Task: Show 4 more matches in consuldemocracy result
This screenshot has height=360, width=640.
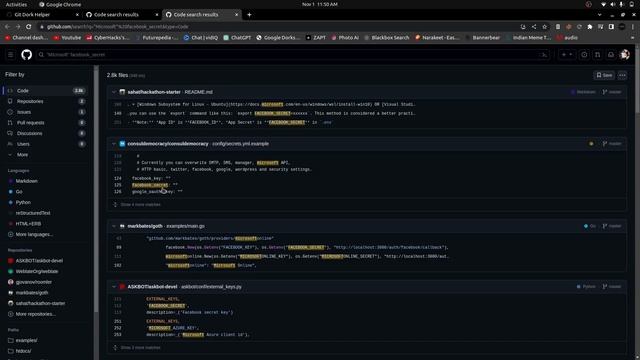Action: point(140,204)
